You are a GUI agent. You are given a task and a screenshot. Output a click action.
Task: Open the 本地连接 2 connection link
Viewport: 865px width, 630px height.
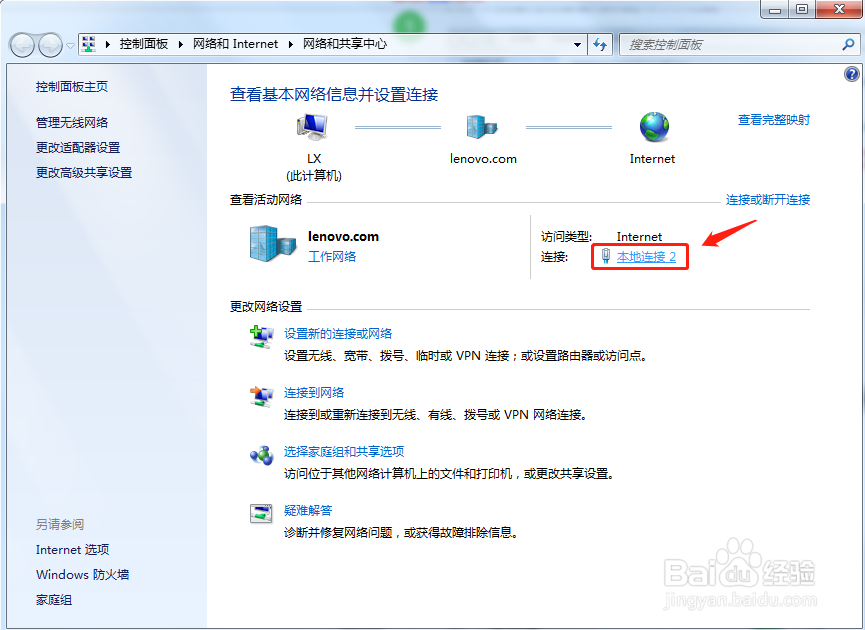pyautogui.click(x=646, y=257)
